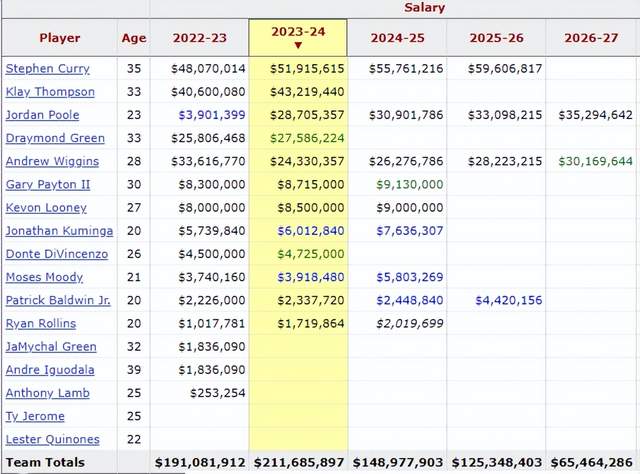The height and width of the screenshot is (474, 640).
Task: Sort table by 2022-23 salary header
Action: [200, 38]
